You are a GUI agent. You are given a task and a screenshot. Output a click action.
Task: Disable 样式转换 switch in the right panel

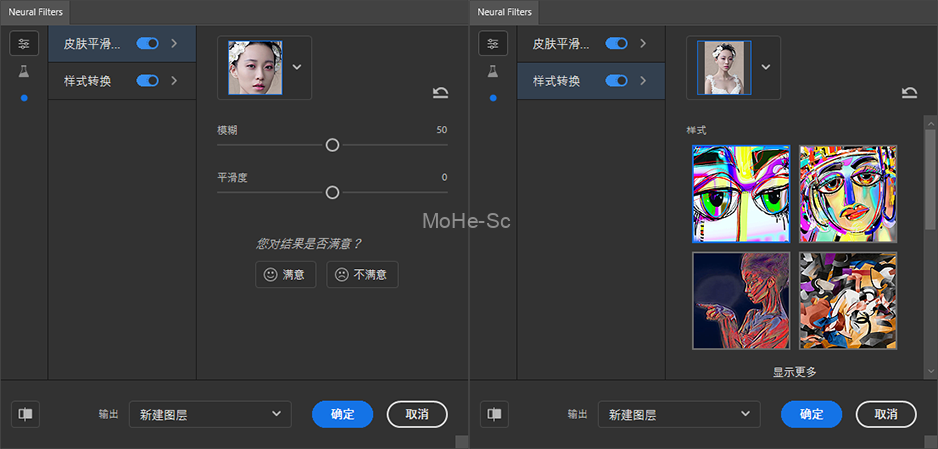(617, 81)
